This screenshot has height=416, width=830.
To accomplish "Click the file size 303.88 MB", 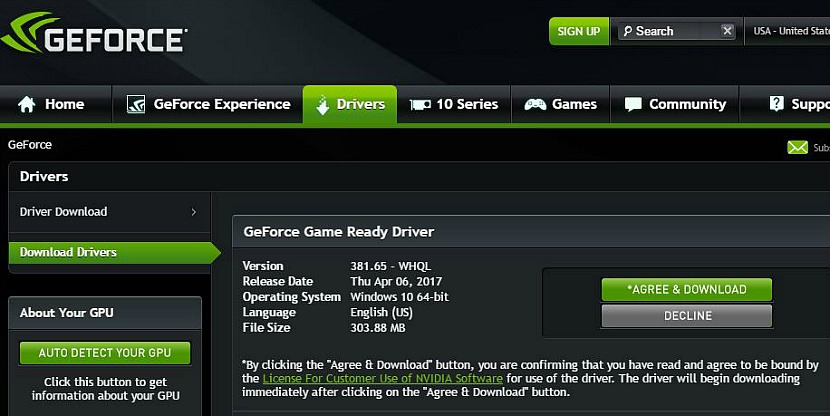I will (x=378, y=328).
